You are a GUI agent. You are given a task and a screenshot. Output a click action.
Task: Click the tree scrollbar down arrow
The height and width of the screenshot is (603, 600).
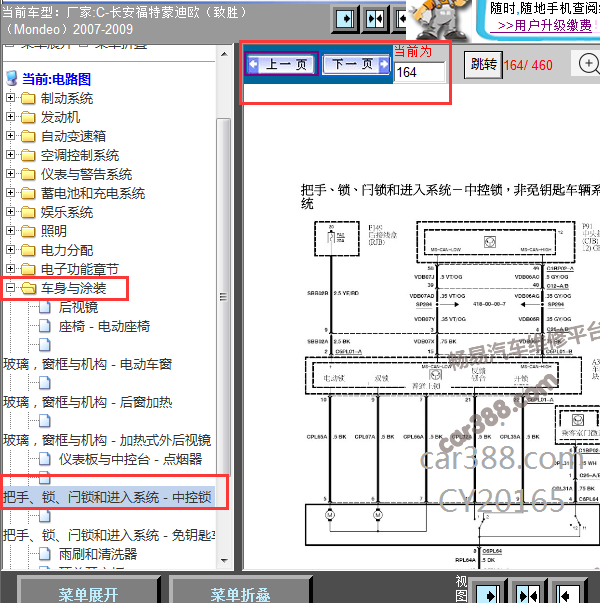224,561
